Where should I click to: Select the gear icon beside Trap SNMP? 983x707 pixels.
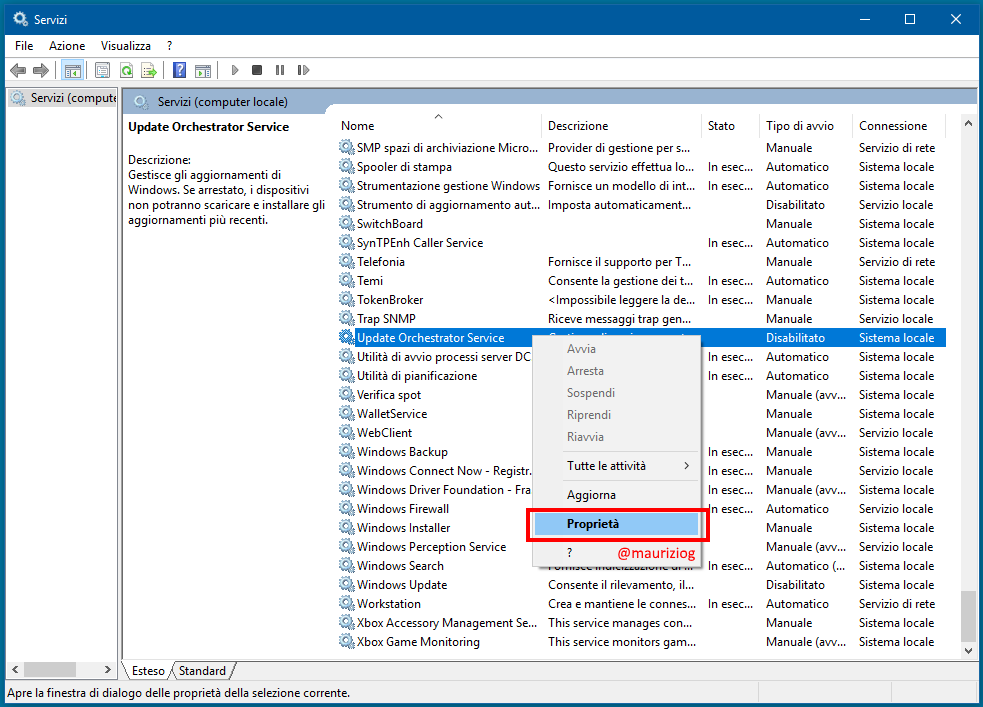coord(346,318)
